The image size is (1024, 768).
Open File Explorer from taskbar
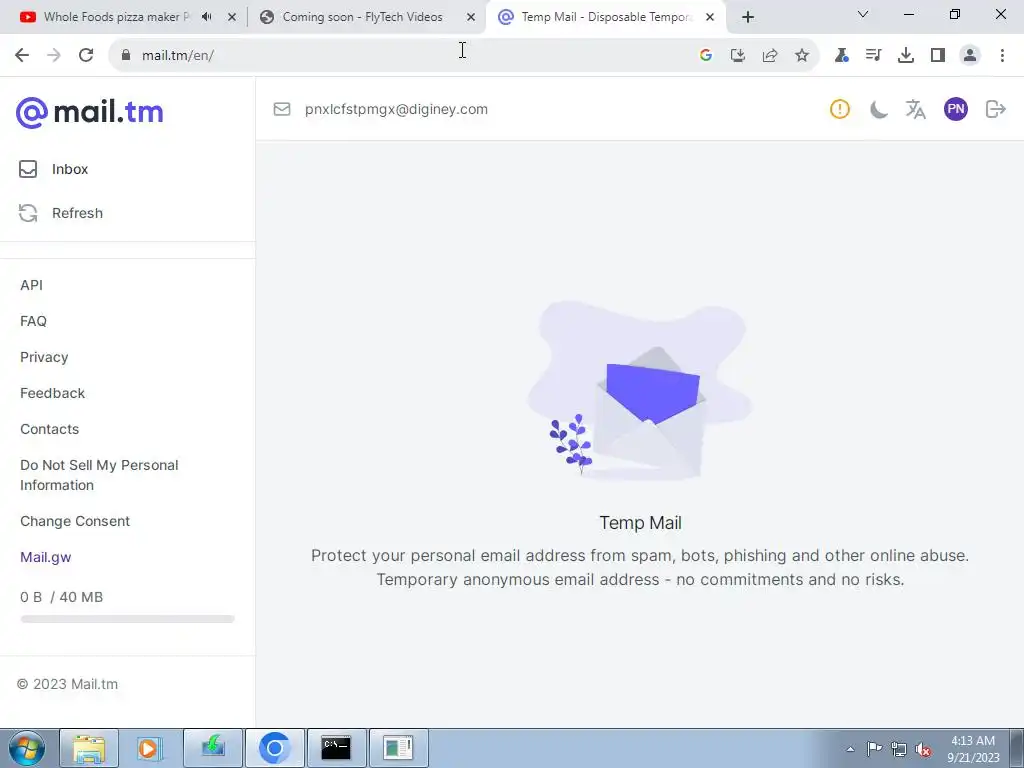click(x=89, y=748)
